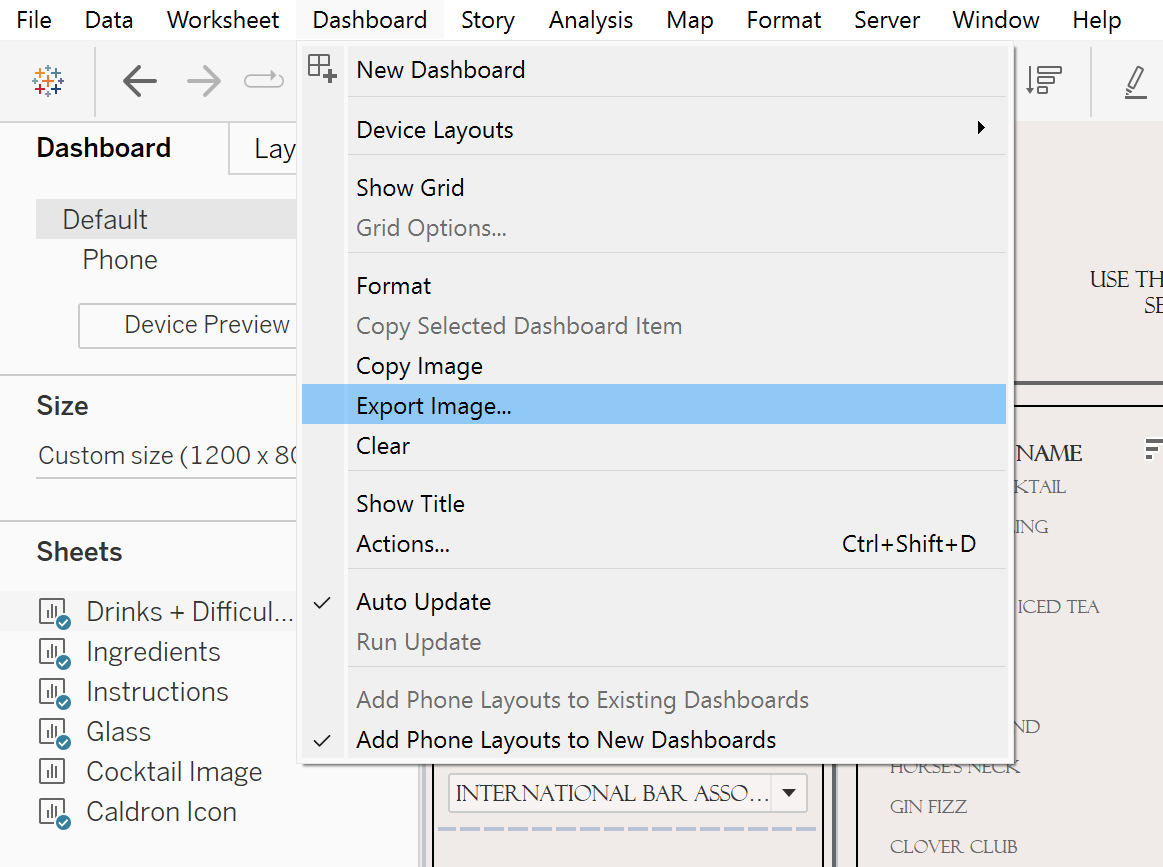This screenshot has width=1163, height=867.
Task: Toggle Auto Update in Dashboard menu
Action: coord(423,602)
